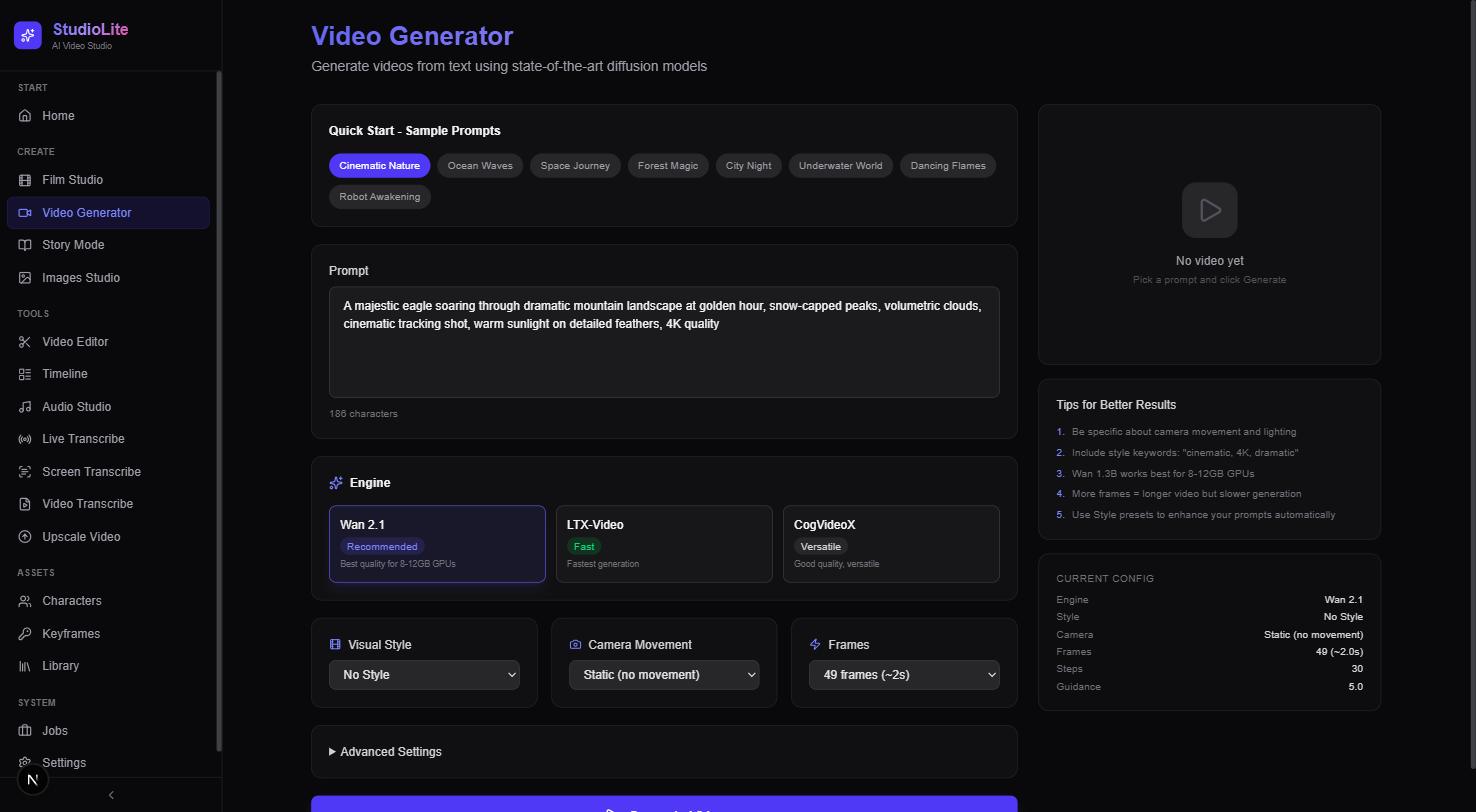This screenshot has width=1476, height=812.
Task: Pick the Underwater World prompt chip
Action: (841, 166)
